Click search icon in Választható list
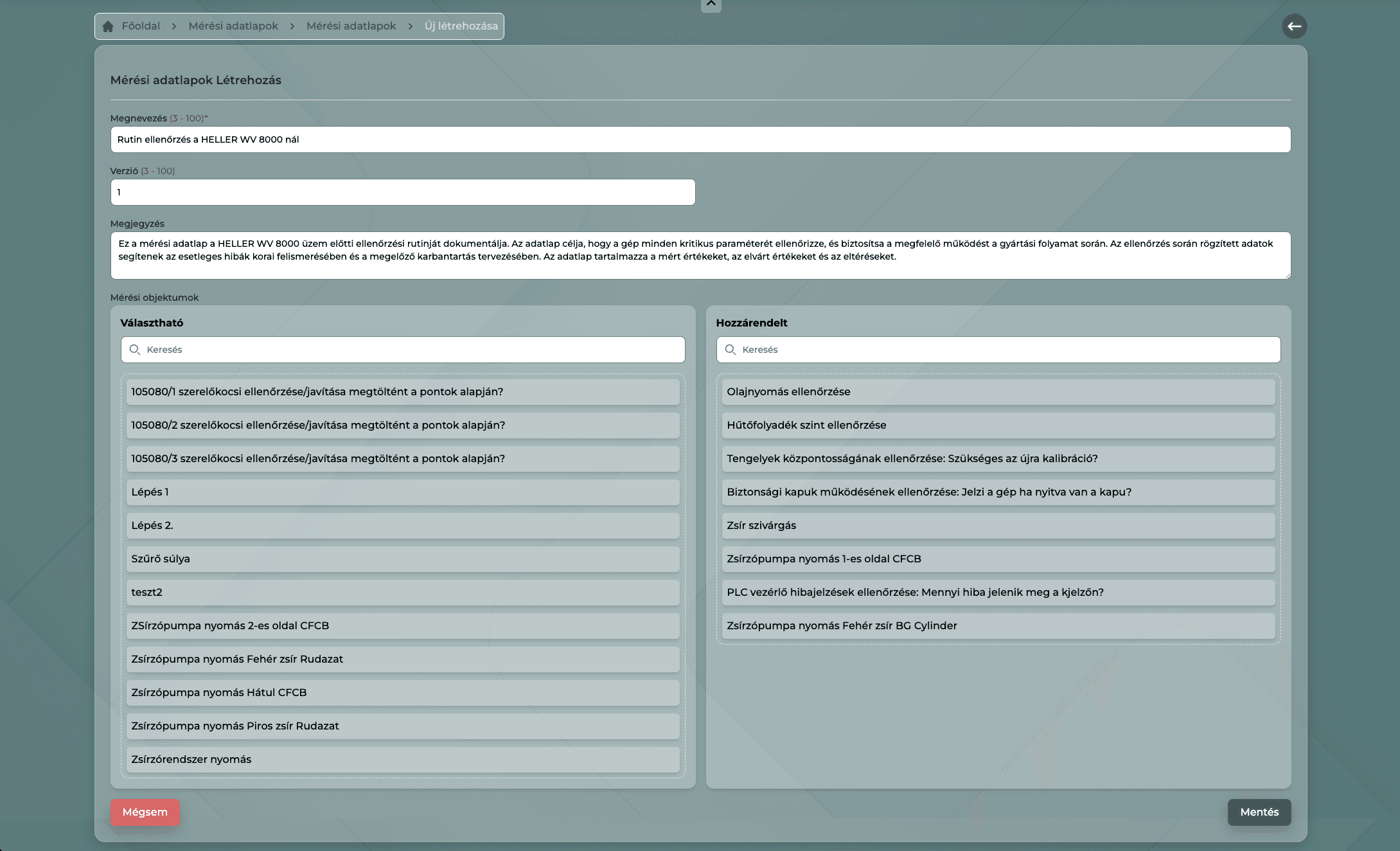 pos(135,350)
